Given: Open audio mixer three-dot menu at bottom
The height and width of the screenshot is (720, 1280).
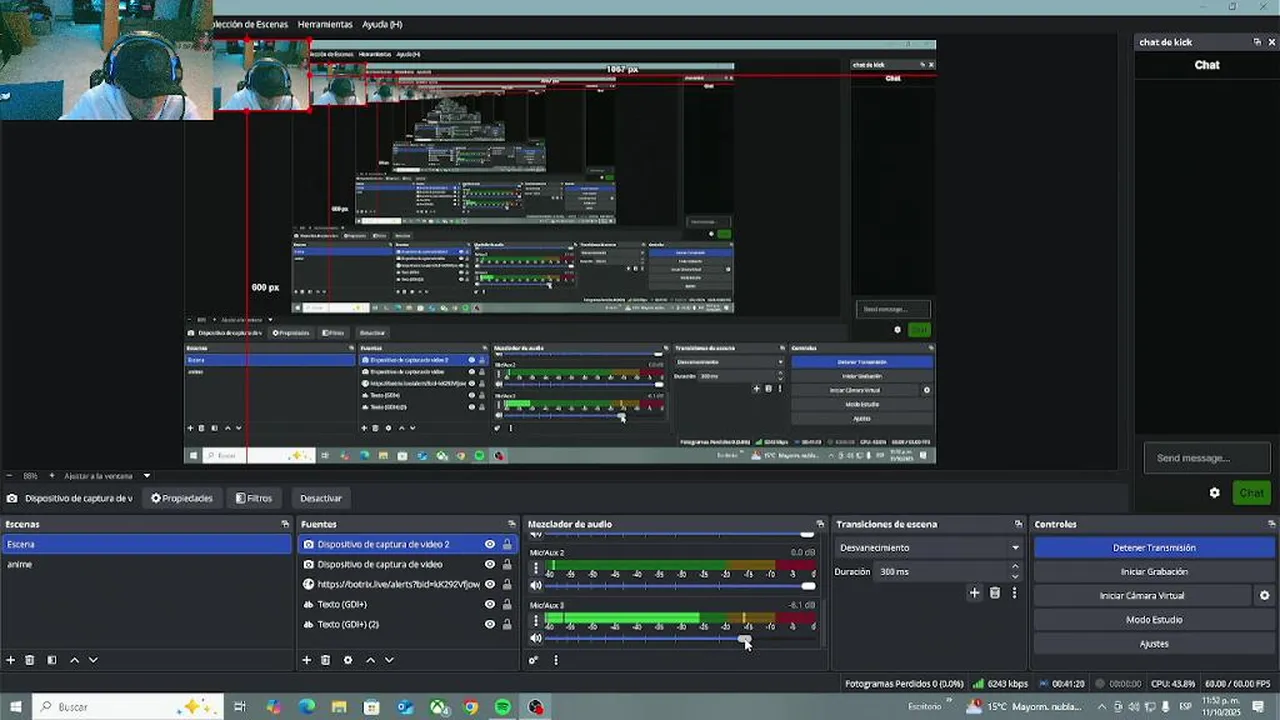Looking at the screenshot, I should point(556,660).
